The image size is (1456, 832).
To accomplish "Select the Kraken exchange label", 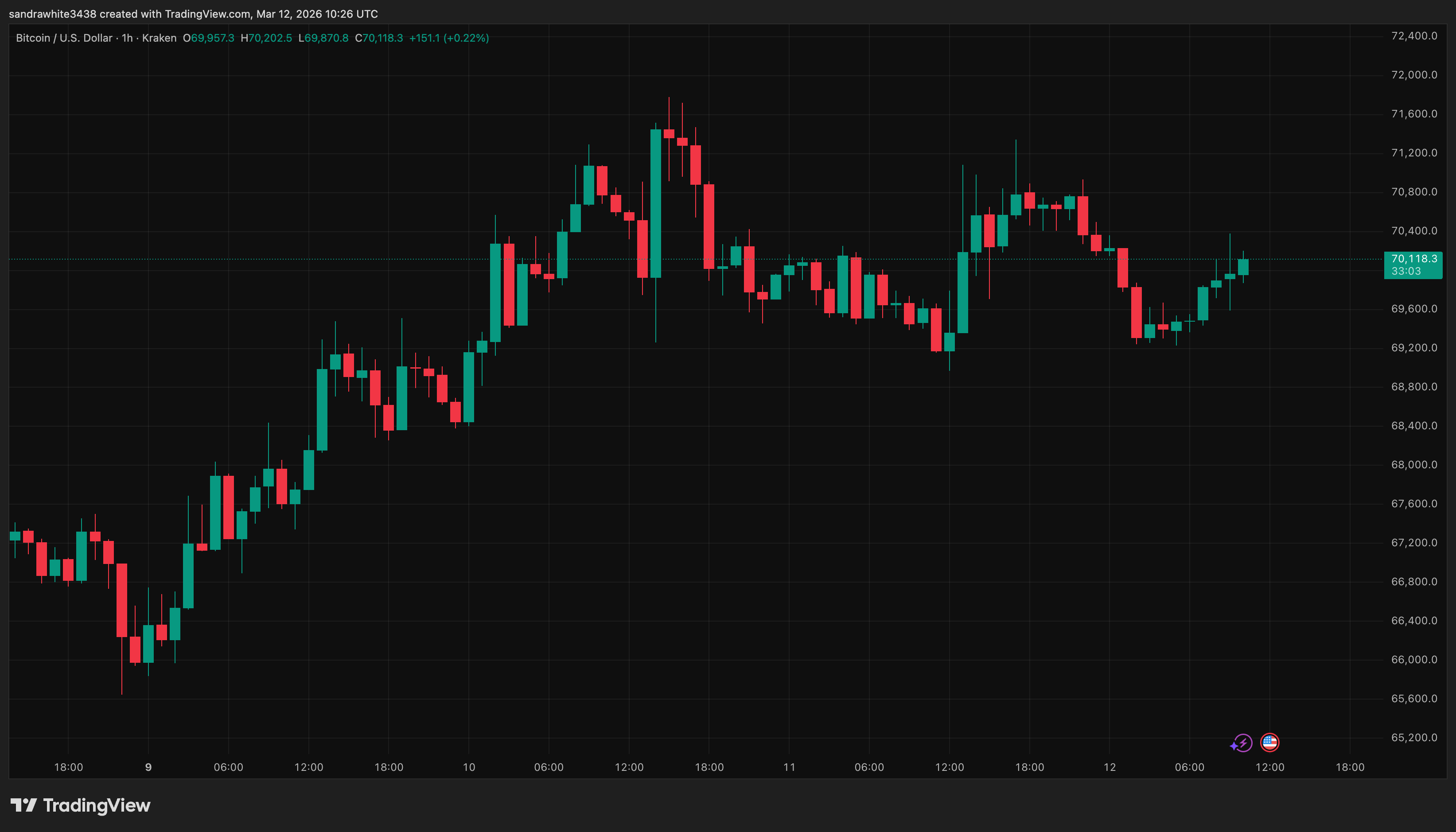I will (x=160, y=38).
